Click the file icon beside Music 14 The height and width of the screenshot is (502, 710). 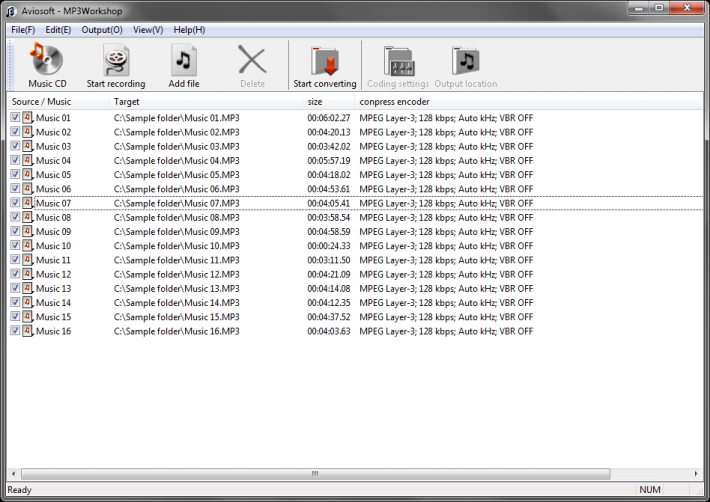(x=28, y=302)
